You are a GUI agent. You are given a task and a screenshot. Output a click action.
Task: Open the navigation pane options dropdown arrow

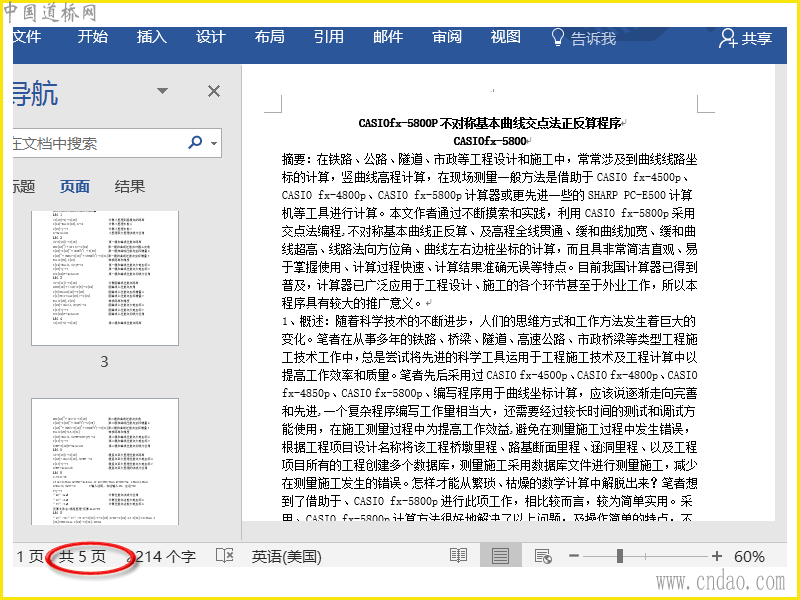click(x=162, y=91)
